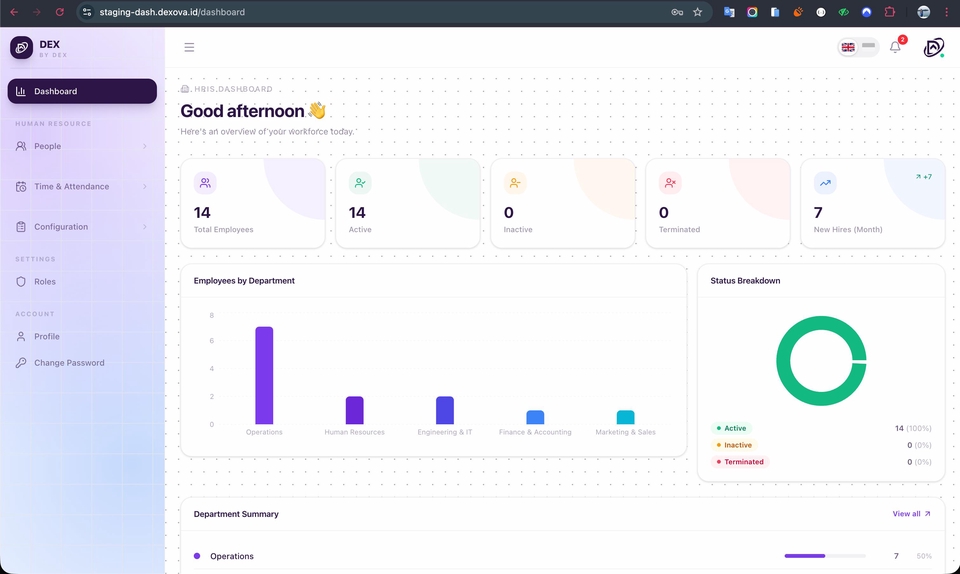Open Change Password in the sidebar
This screenshot has height=574, width=960.
tap(82, 363)
